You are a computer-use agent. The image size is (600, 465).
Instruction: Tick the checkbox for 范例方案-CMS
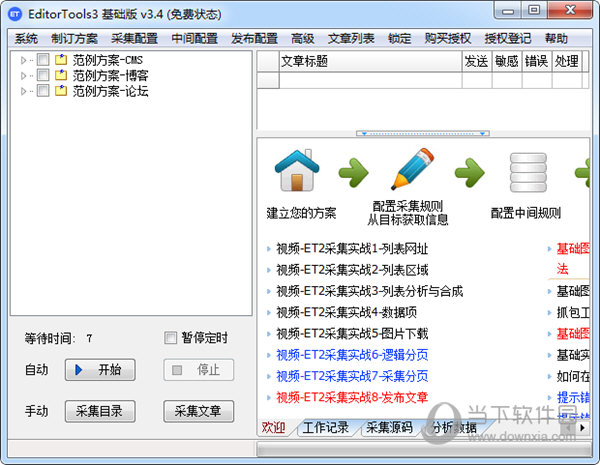point(43,60)
